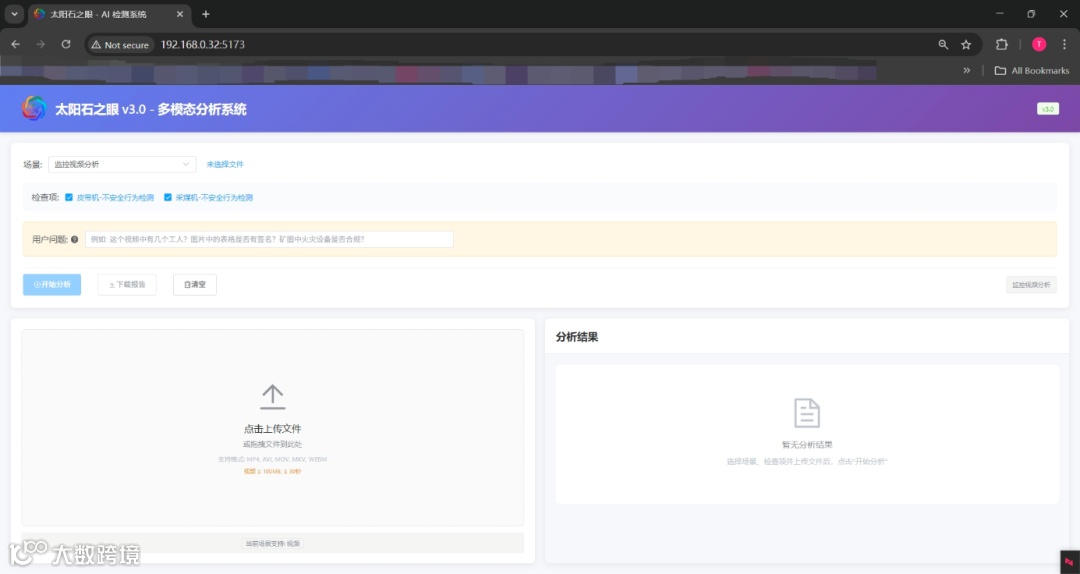Select the 太阳石之眼 - AI 检测系统 tab
The height and width of the screenshot is (574, 1080).
point(110,14)
